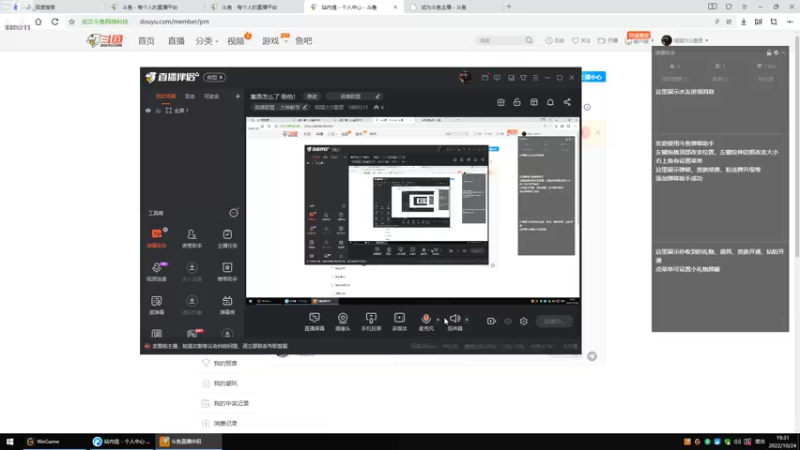Image resolution: width=800 pixels, height=450 pixels.
Task: Expand the speaker options arrow
Action: click(x=466, y=320)
